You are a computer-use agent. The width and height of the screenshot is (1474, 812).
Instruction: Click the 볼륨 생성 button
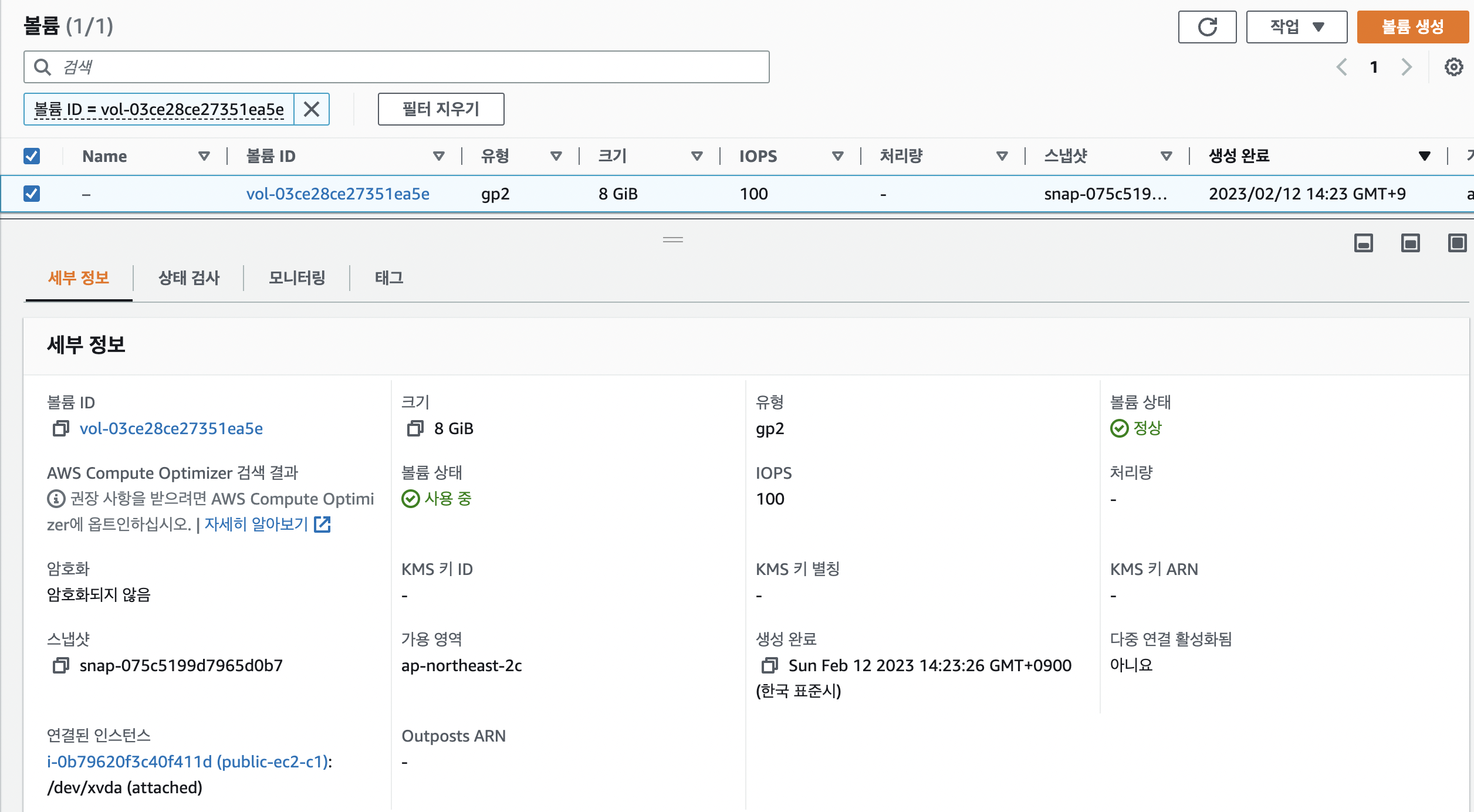click(x=1412, y=27)
